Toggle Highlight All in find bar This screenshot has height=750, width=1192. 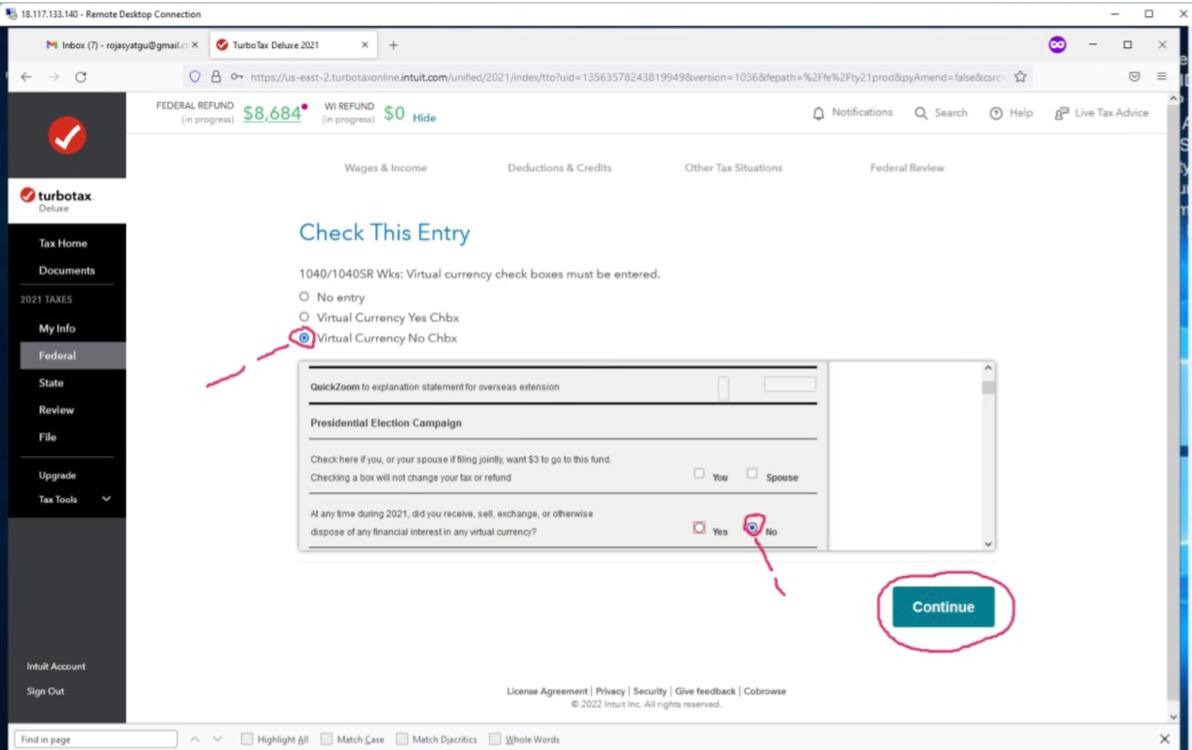click(x=247, y=739)
